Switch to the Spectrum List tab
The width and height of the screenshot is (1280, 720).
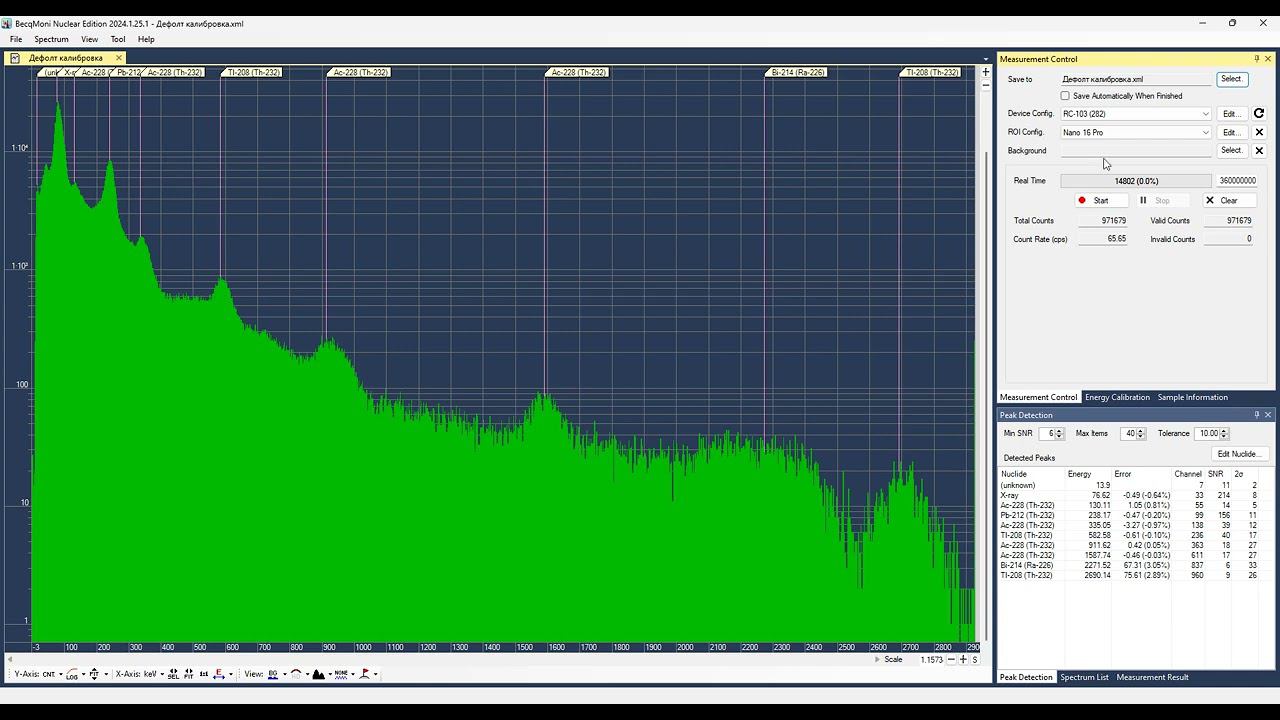1084,677
